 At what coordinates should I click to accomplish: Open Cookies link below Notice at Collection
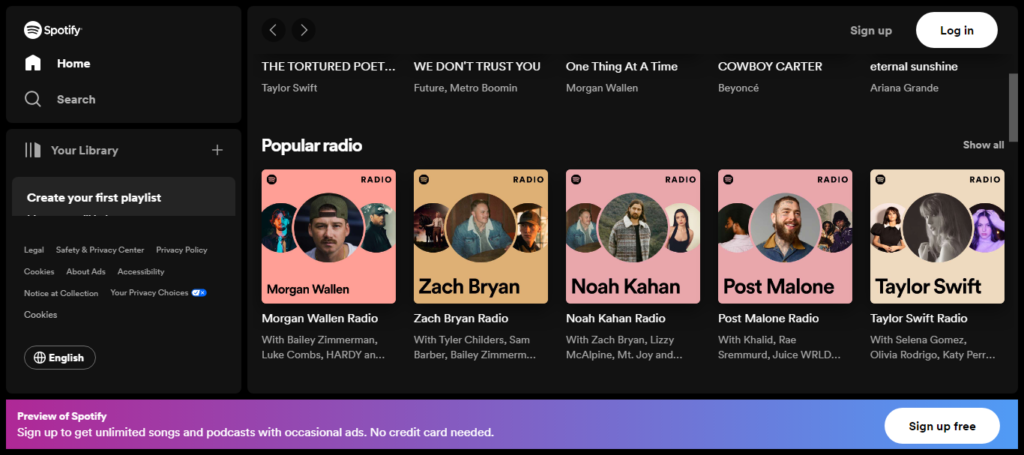point(40,315)
